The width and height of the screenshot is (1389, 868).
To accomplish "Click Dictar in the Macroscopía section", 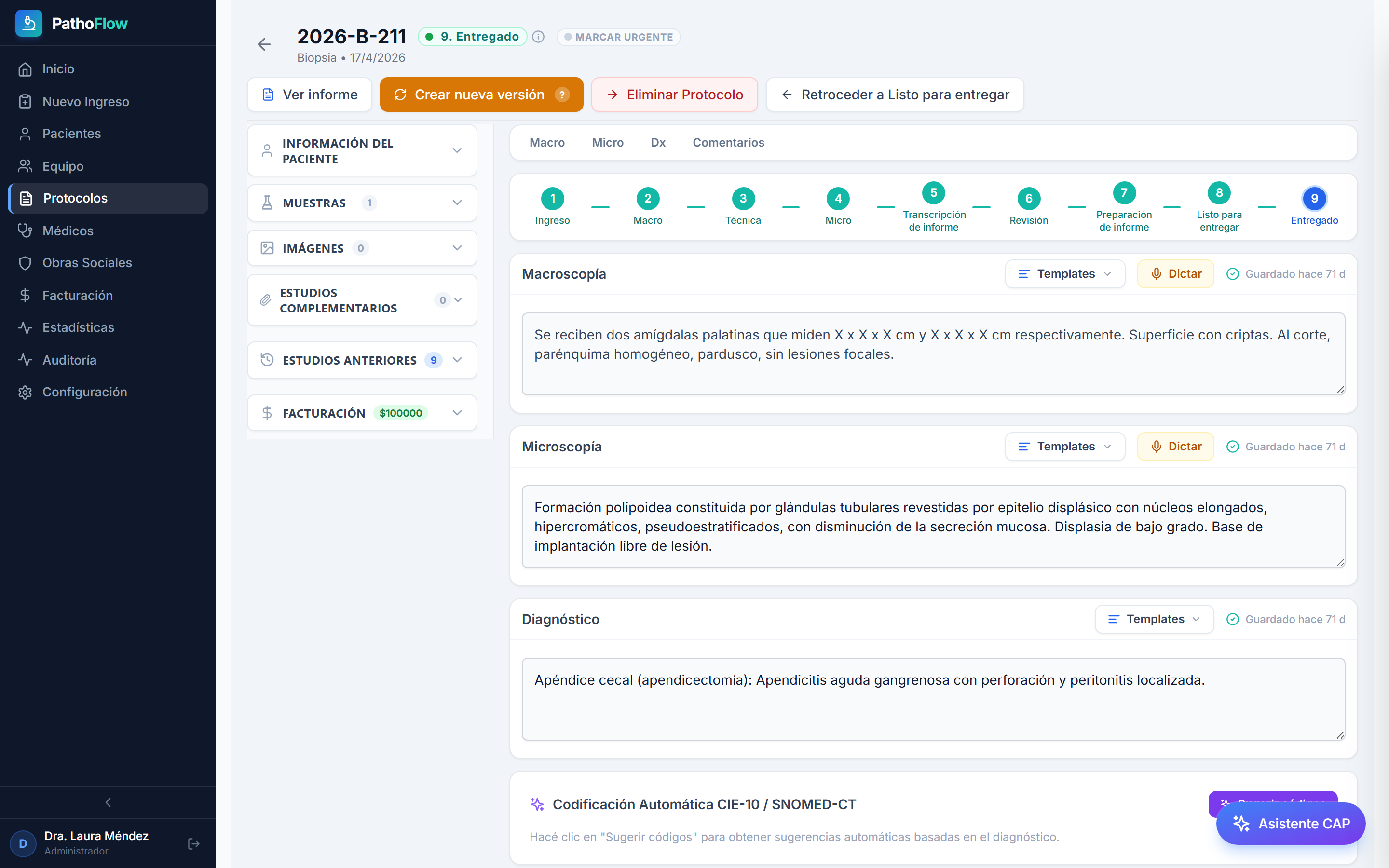I will click(1175, 274).
